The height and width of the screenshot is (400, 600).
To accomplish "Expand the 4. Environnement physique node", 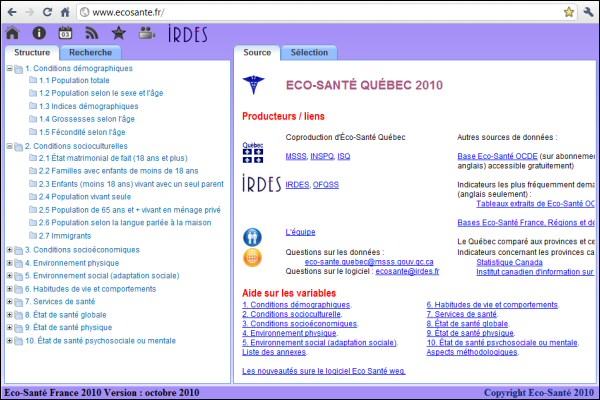I will pyautogui.click(x=10, y=263).
